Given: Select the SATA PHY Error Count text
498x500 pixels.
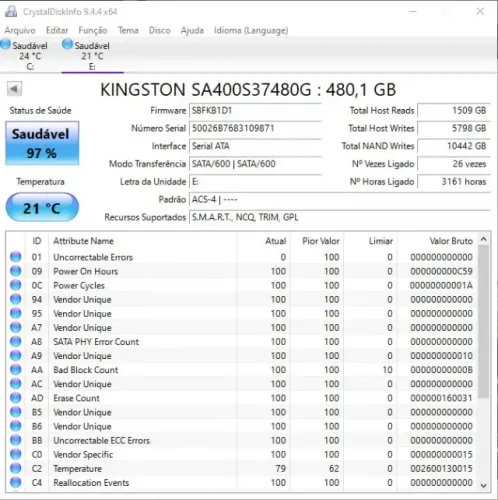Looking at the screenshot, I should 96,342.
